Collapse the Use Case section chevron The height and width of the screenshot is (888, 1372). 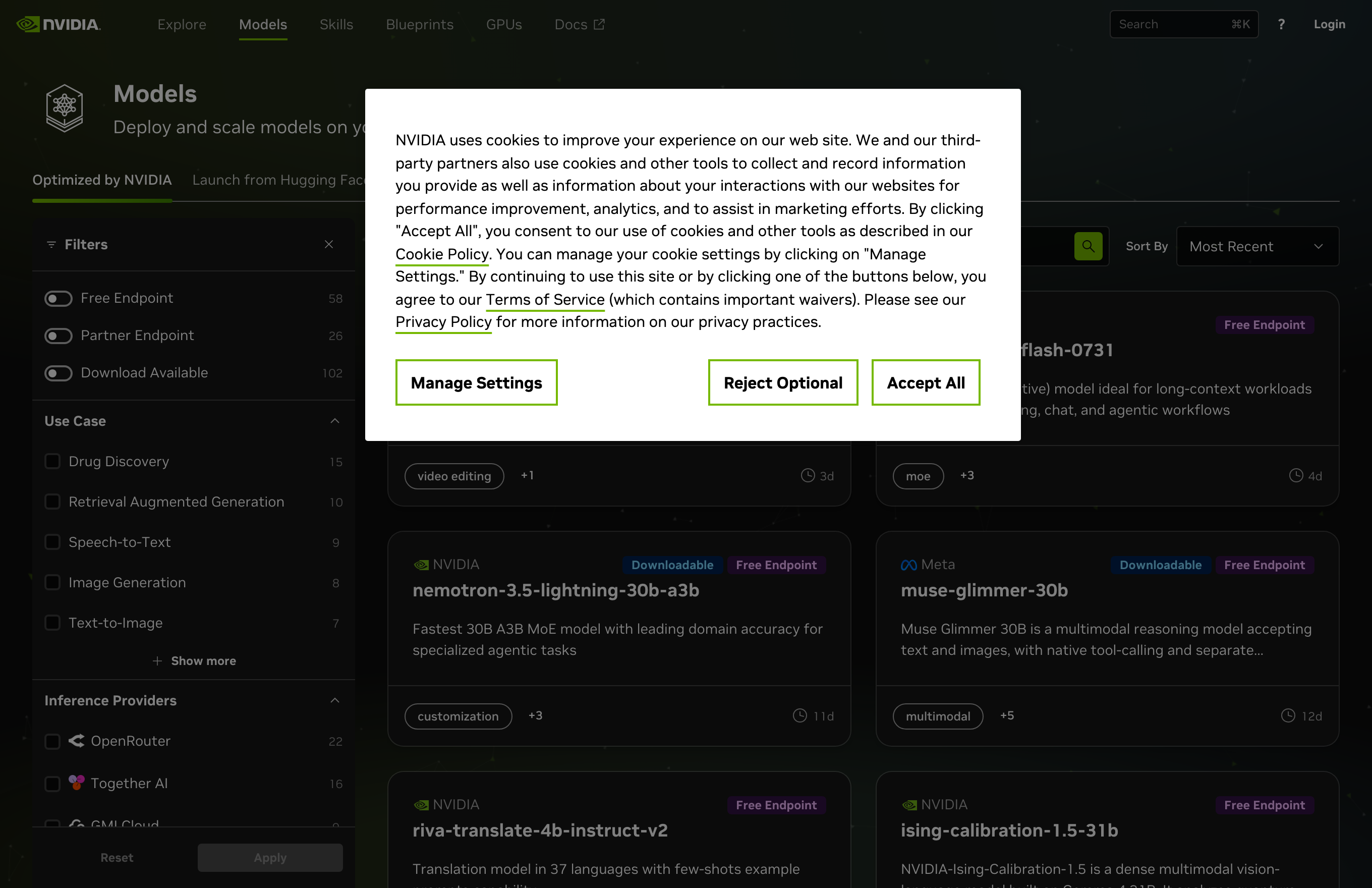point(335,421)
